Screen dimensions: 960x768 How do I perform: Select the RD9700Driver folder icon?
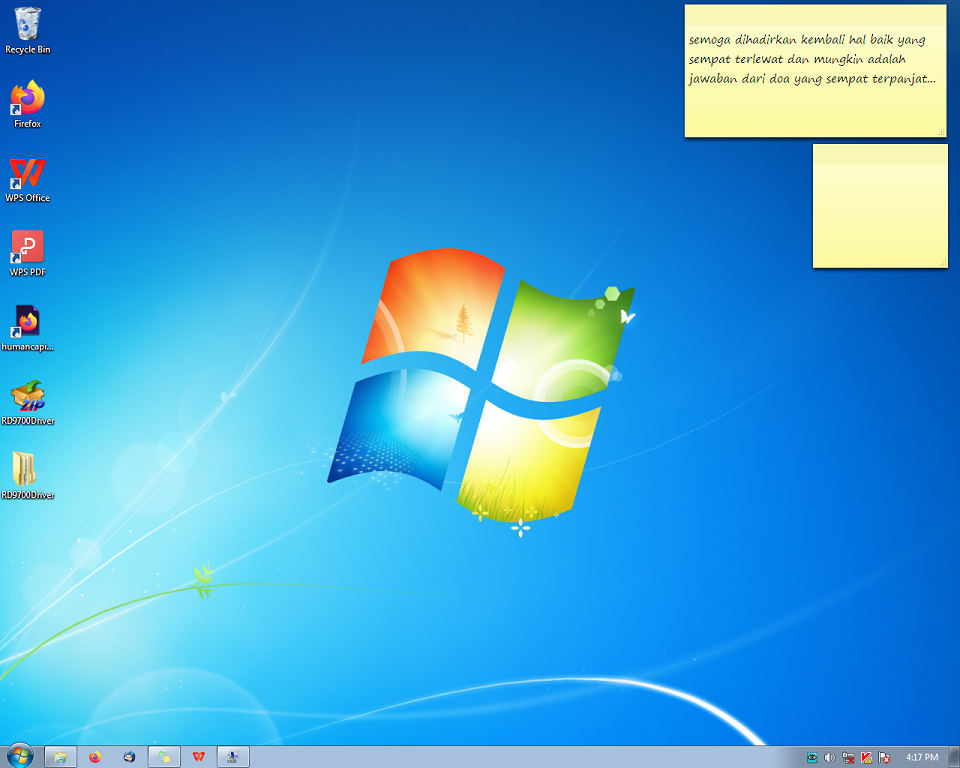(28, 476)
